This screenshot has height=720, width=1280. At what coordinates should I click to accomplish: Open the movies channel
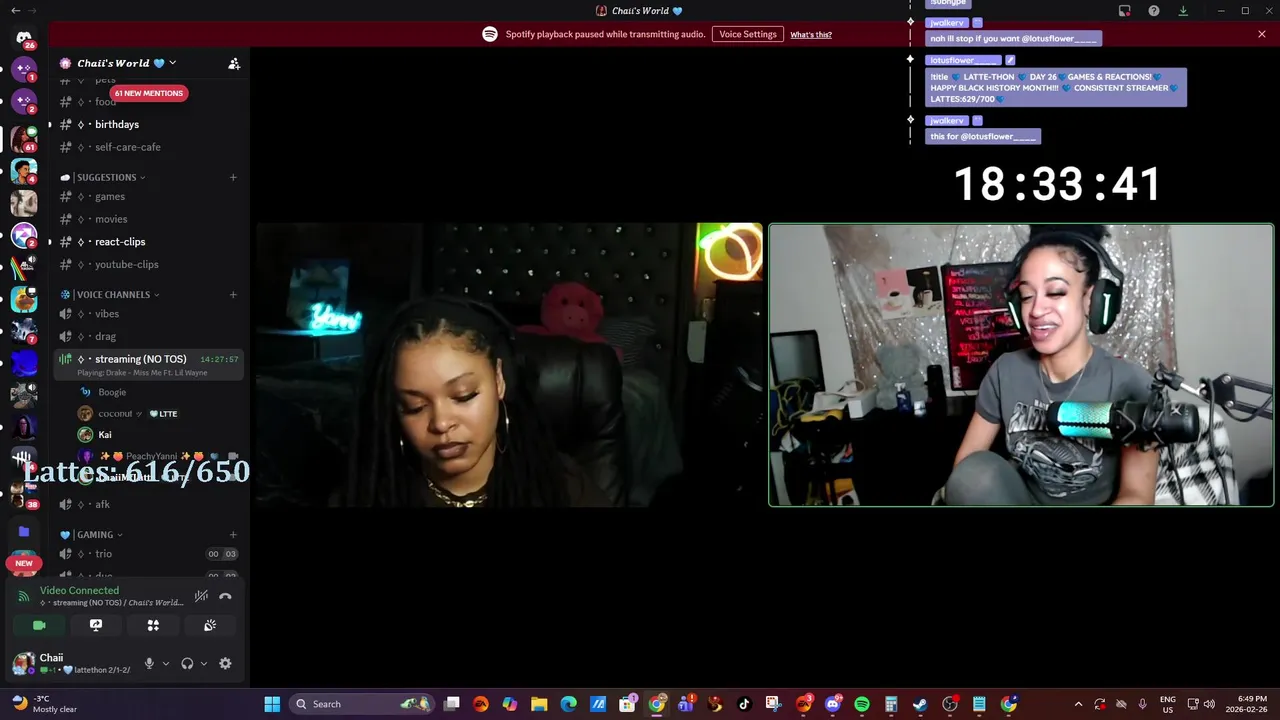click(x=148, y=219)
